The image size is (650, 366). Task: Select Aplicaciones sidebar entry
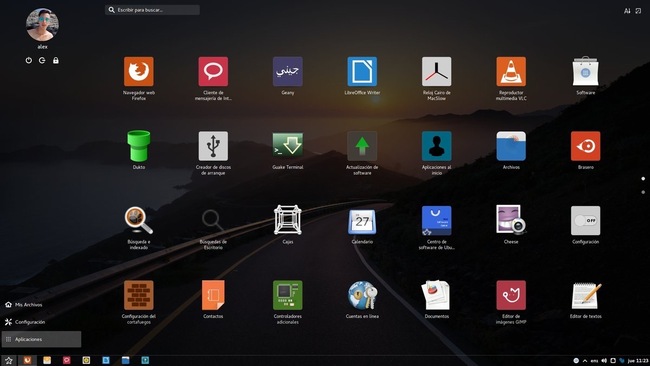pyautogui.click(x=41, y=339)
